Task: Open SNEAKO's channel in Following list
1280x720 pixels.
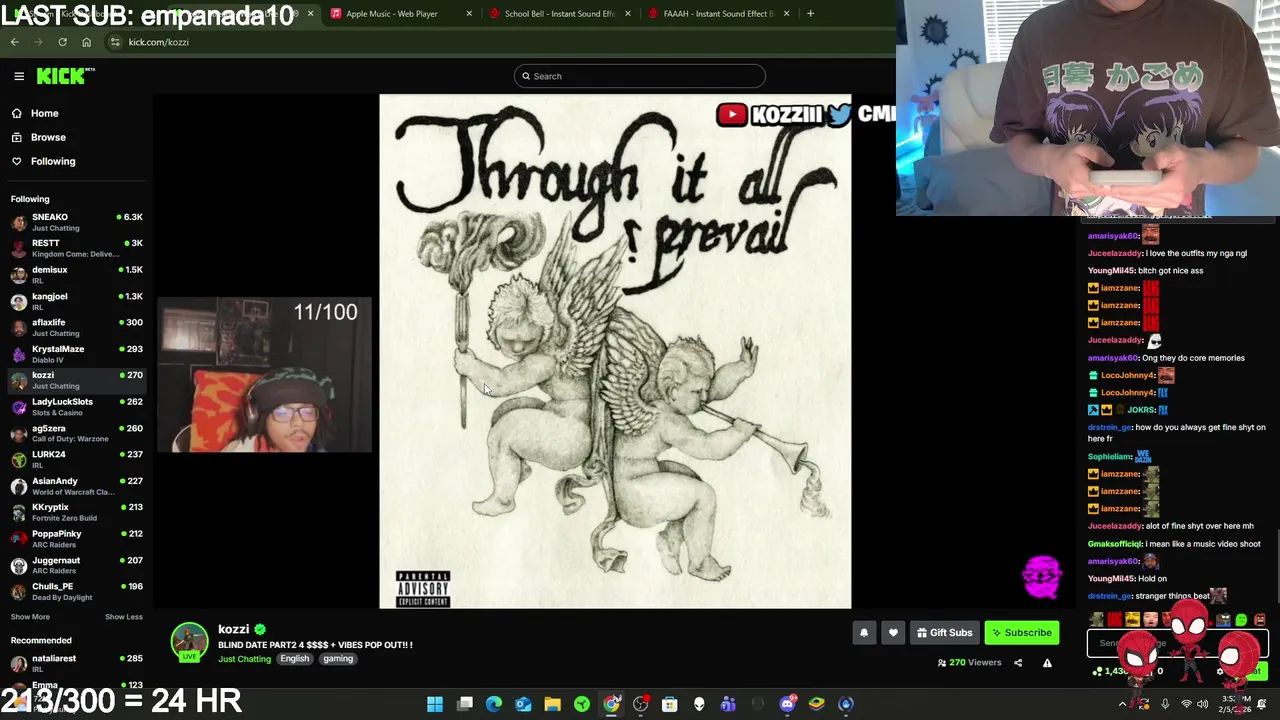Action: (x=77, y=222)
